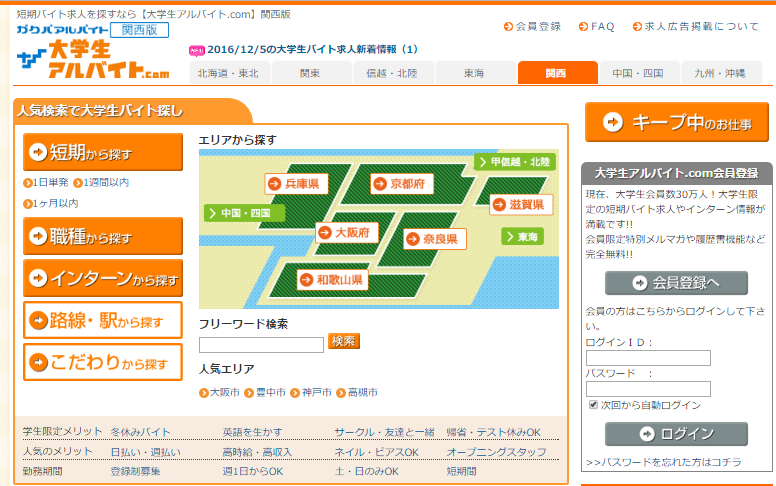The height and width of the screenshot is (486, 776).
Task: Open the 冬休みバイト link
Action: [141, 432]
